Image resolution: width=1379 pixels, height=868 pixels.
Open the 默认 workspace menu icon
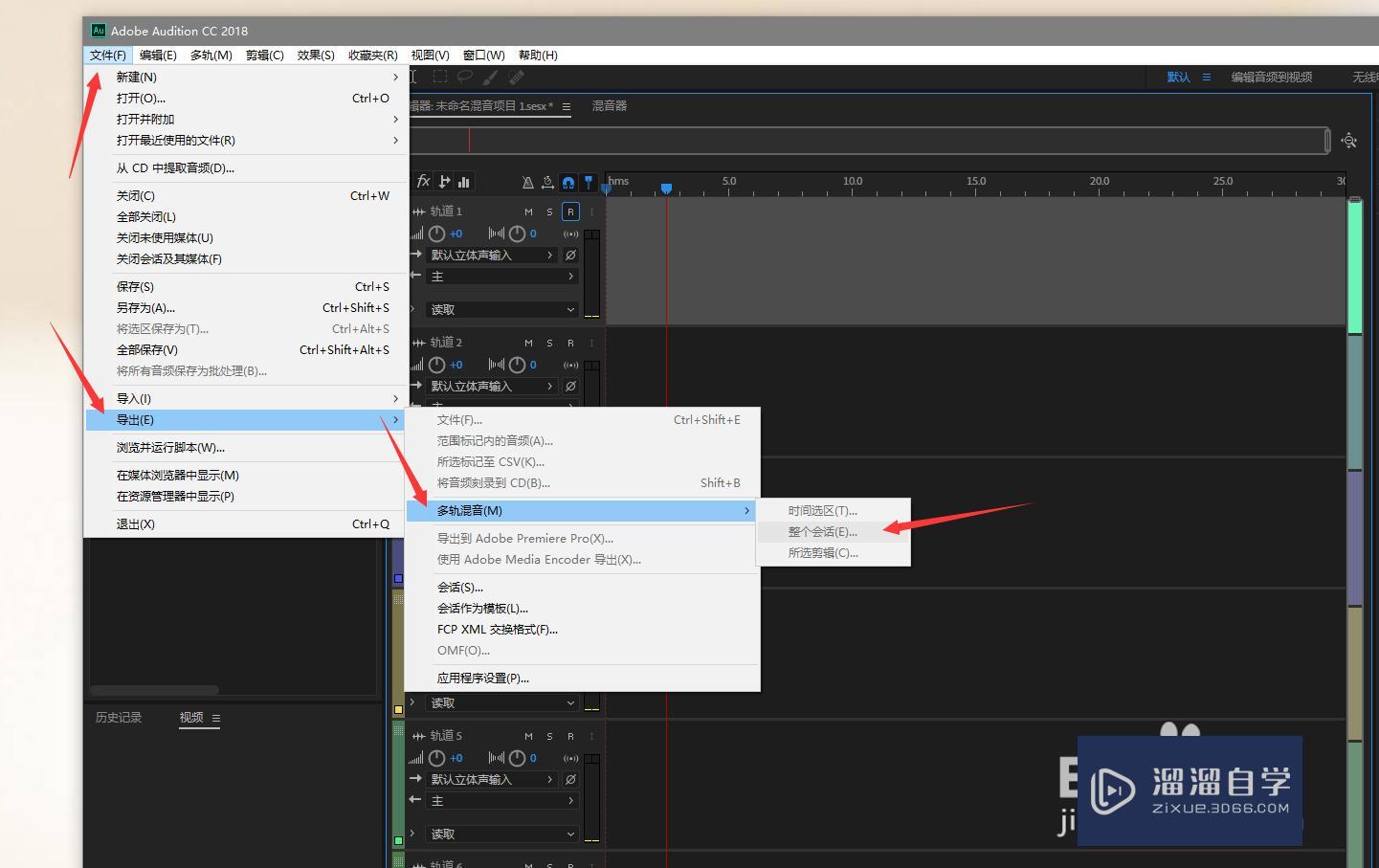pos(1207,77)
